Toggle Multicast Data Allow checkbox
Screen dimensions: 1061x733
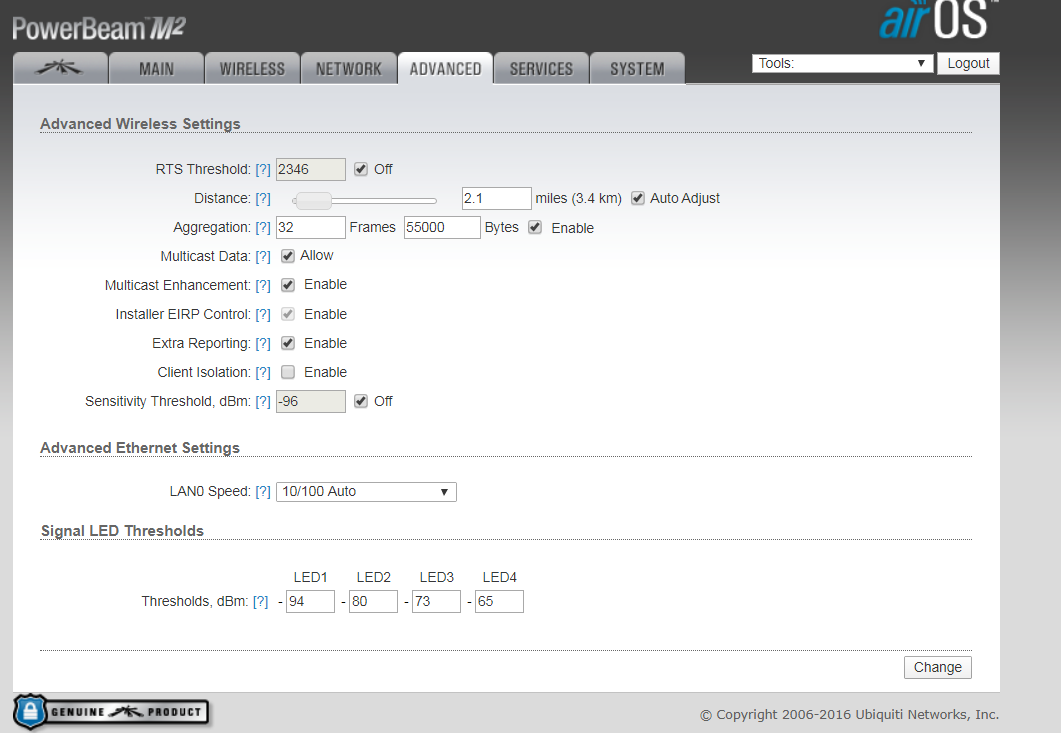pyautogui.click(x=288, y=256)
